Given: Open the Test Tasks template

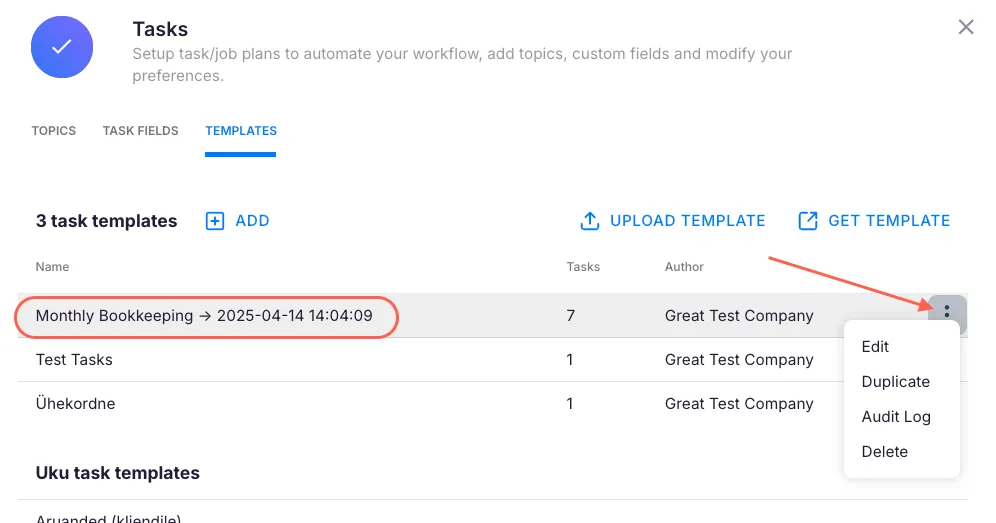Looking at the screenshot, I should pos(74,360).
